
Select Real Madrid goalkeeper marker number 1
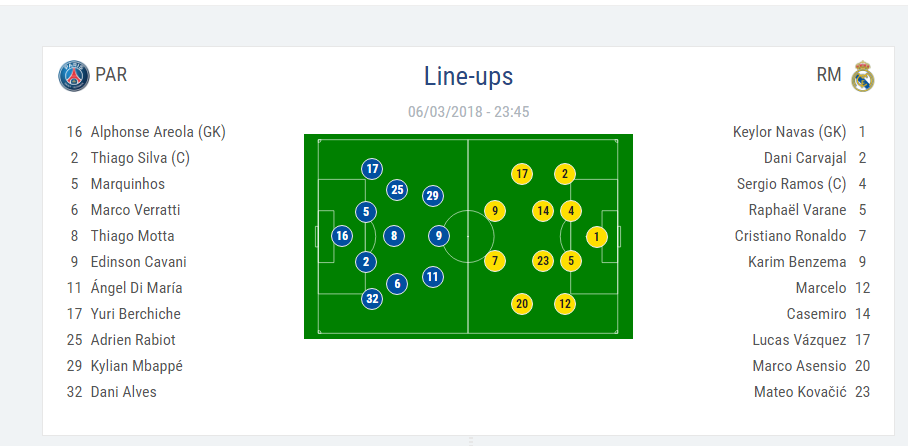click(x=596, y=237)
